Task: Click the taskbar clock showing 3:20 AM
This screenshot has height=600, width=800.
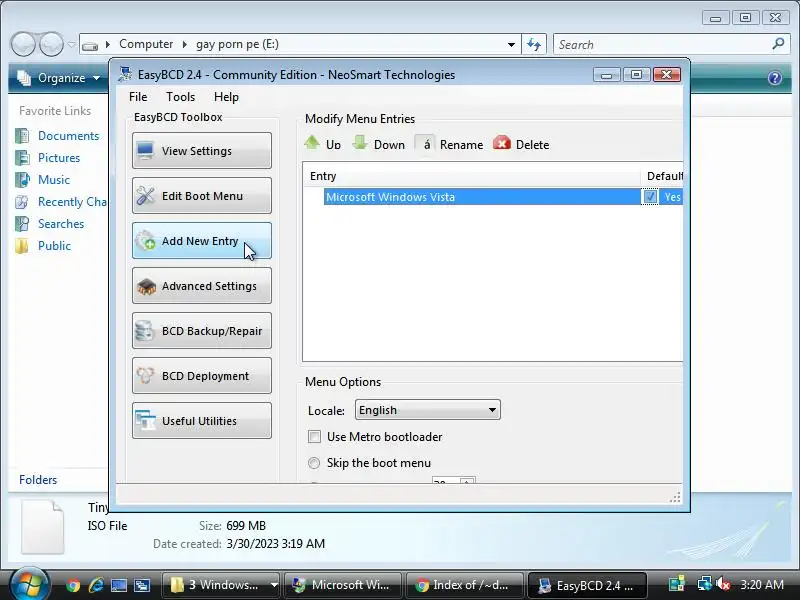Action: (x=762, y=584)
